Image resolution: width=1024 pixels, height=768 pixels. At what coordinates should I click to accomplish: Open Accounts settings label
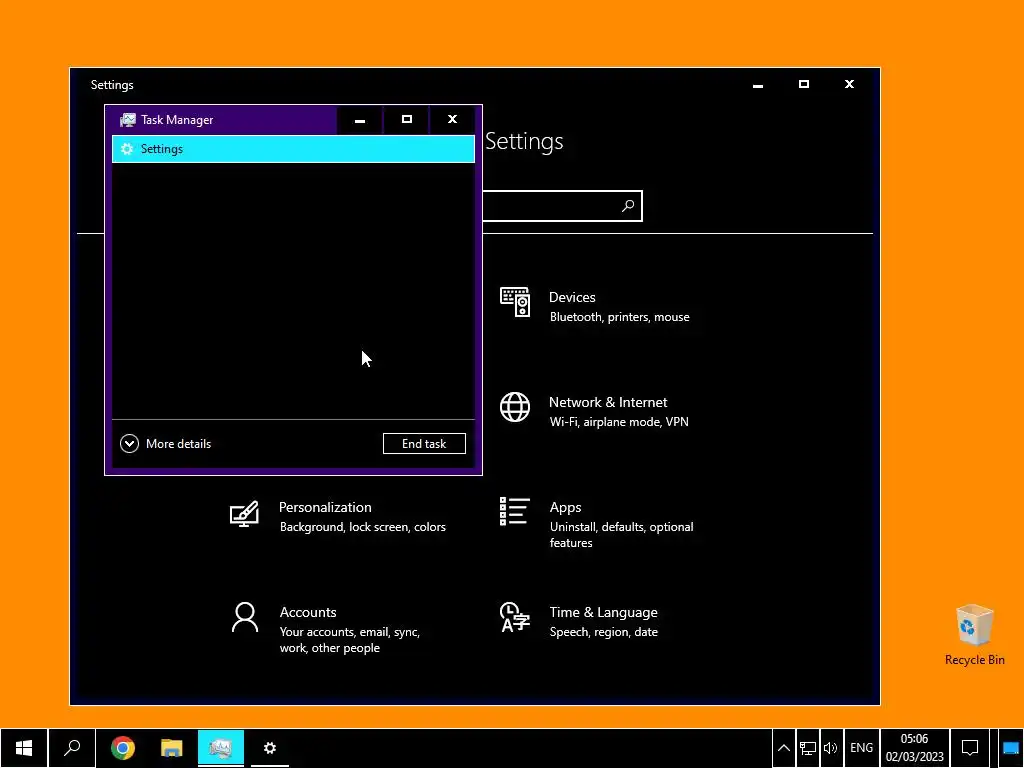(x=308, y=613)
